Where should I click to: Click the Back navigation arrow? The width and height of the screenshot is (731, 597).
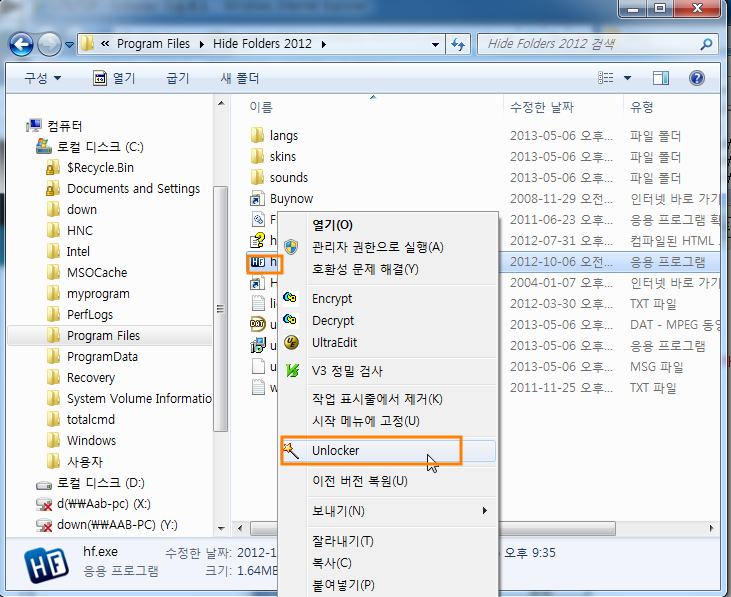coord(21,45)
